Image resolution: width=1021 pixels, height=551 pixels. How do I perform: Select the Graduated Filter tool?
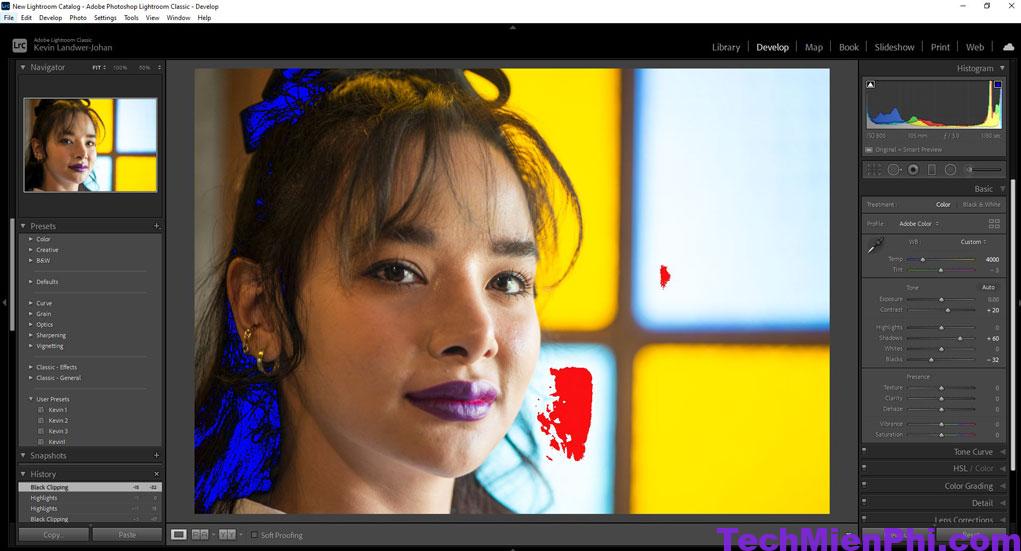(932, 170)
